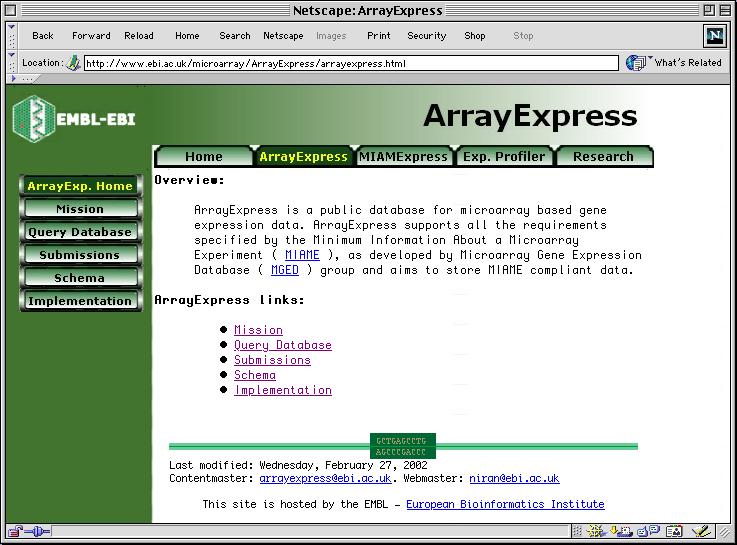Image resolution: width=737 pixels, height=545 pixels.
Task: Click the EMBL-EBI logo
Action: click(x=74, y=119)
